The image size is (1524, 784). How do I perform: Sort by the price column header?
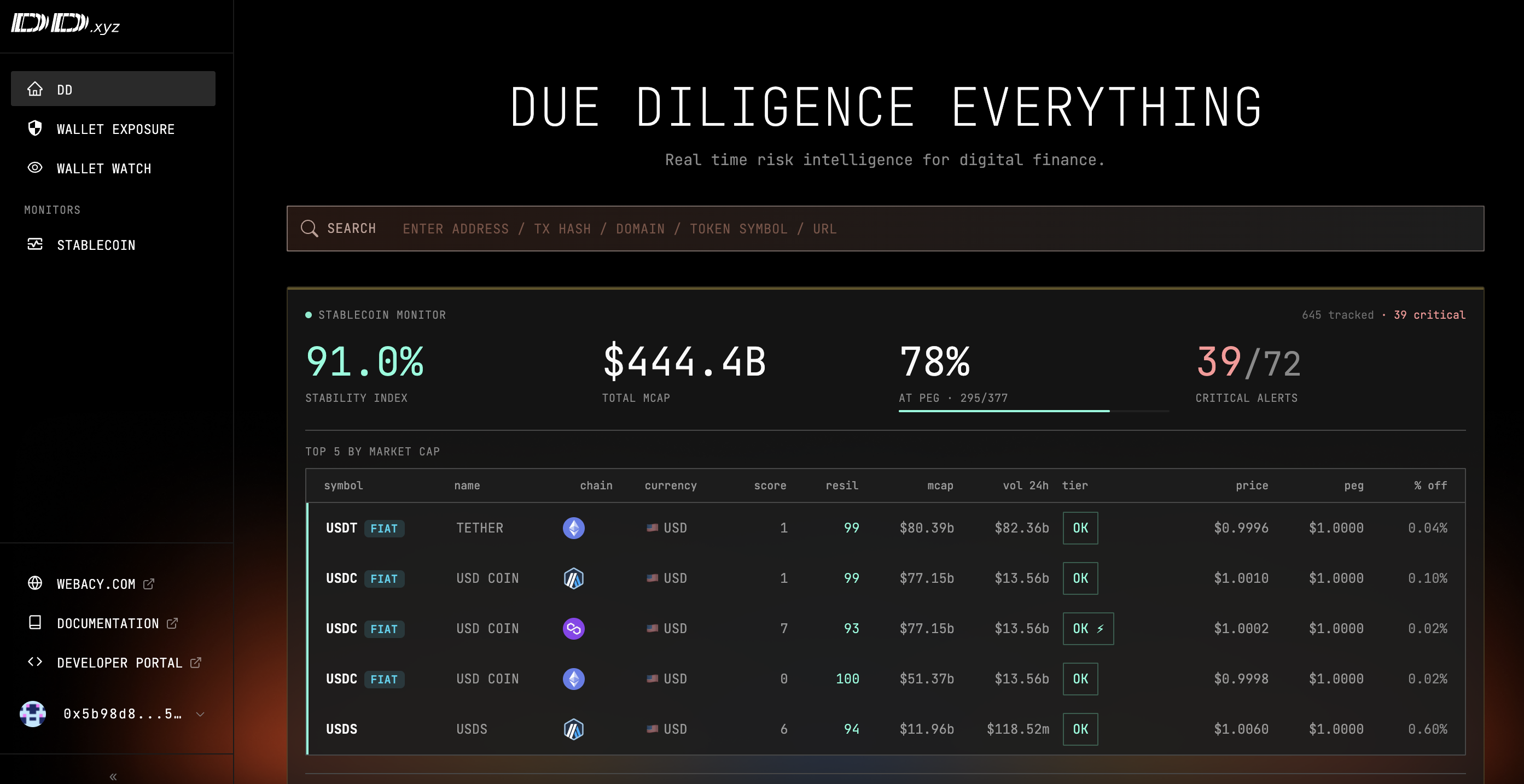1252,485
